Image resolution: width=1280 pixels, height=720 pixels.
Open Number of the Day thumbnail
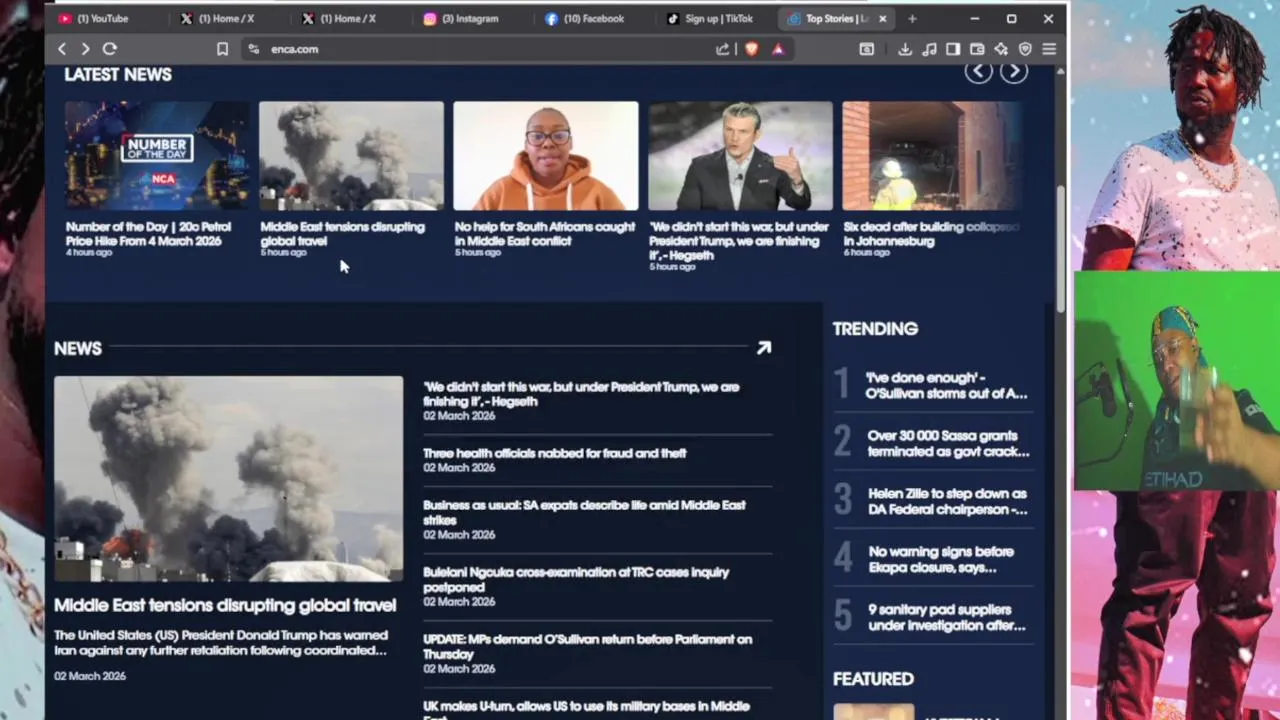click(157, 155)
